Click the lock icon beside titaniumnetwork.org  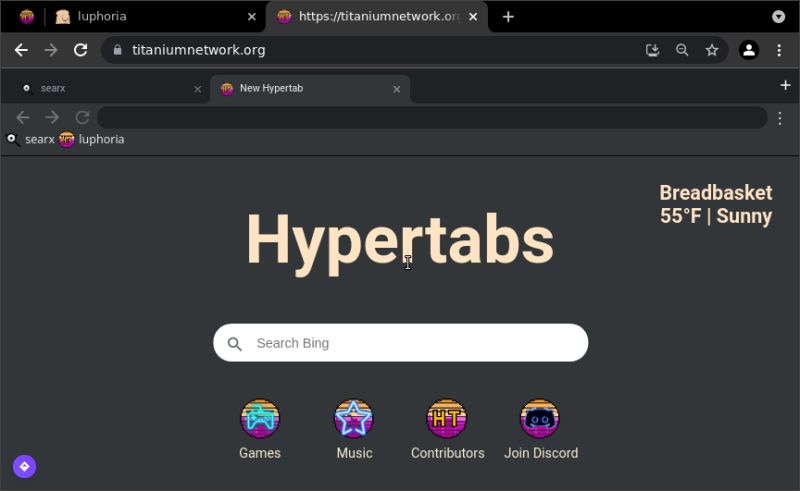pyautogui.click(x=117, y=50)
